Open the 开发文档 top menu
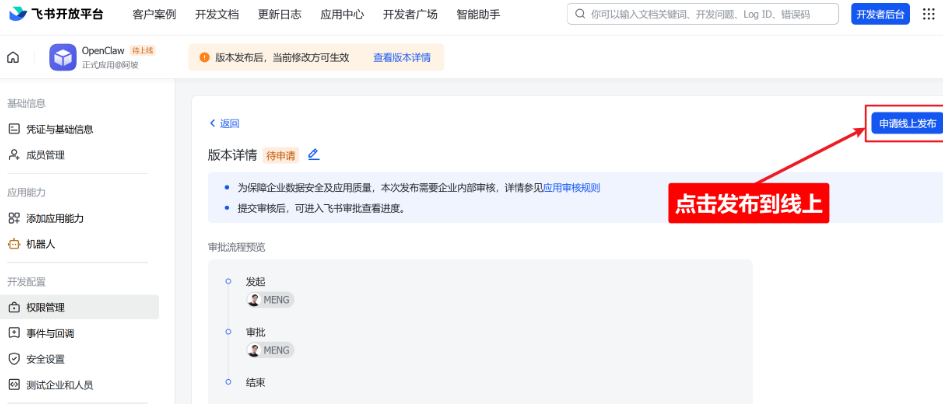943x407 pixels. (217, 15)
